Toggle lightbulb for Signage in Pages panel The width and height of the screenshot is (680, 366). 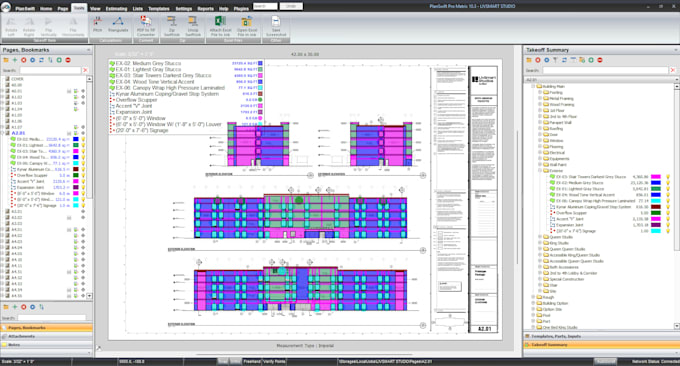point(83,206)
